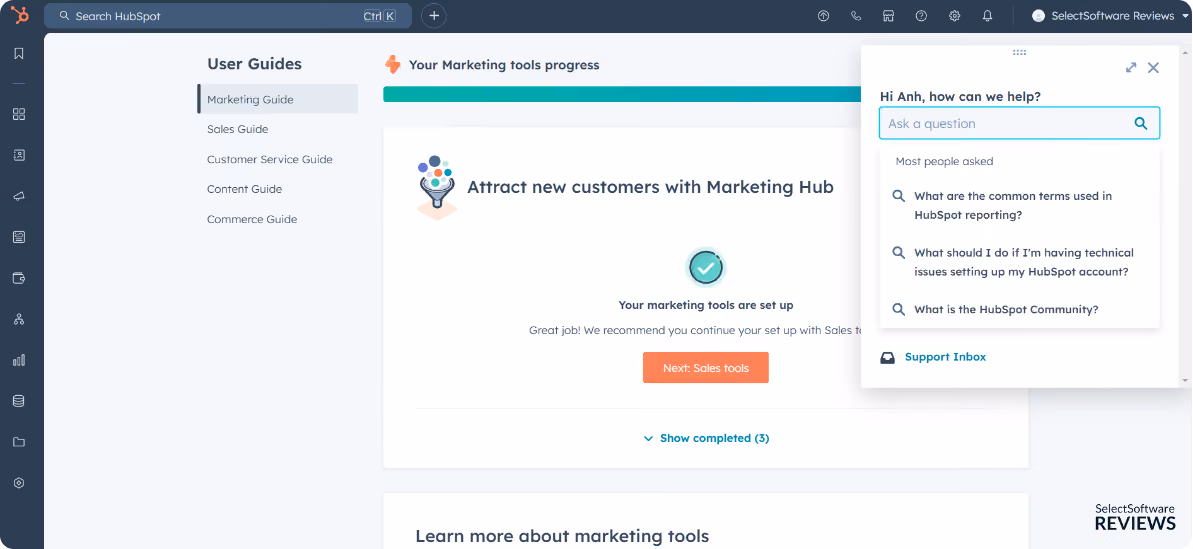Viewport: 1193px width, 549px height.
Task: Open question about technical issues setting up account
Action: 1019,262
